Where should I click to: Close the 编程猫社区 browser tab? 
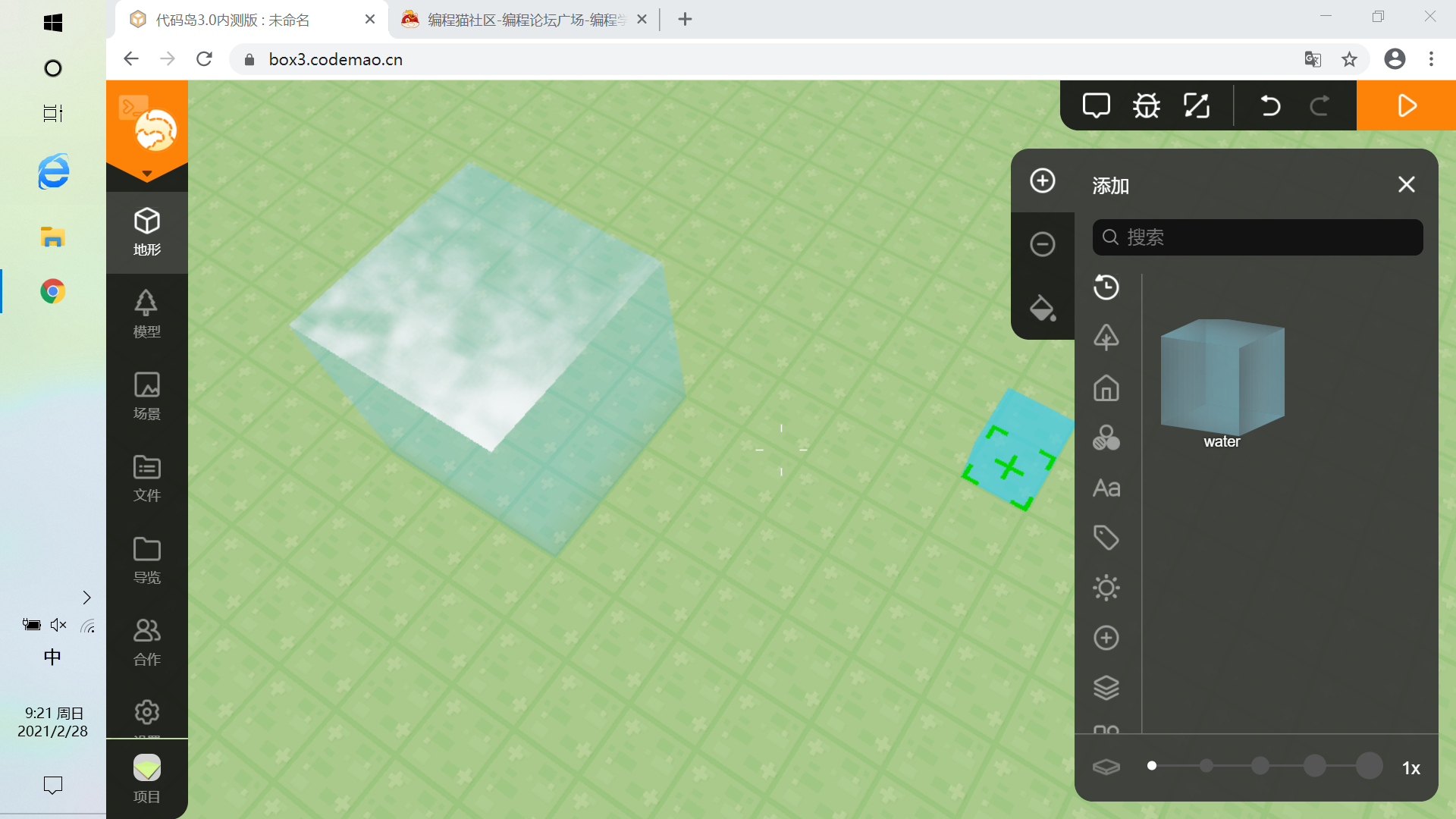(642, 20)
